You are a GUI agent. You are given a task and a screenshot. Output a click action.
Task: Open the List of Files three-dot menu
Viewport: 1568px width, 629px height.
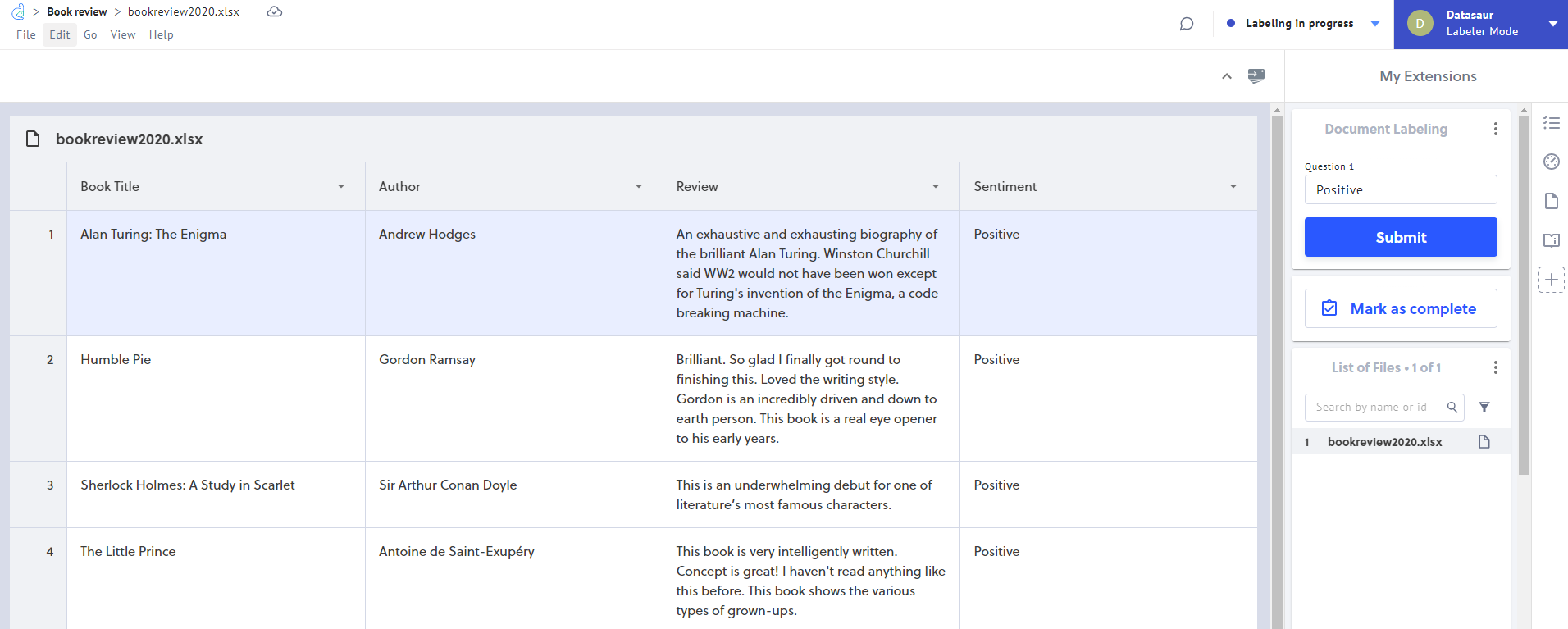click(1495, 367)
